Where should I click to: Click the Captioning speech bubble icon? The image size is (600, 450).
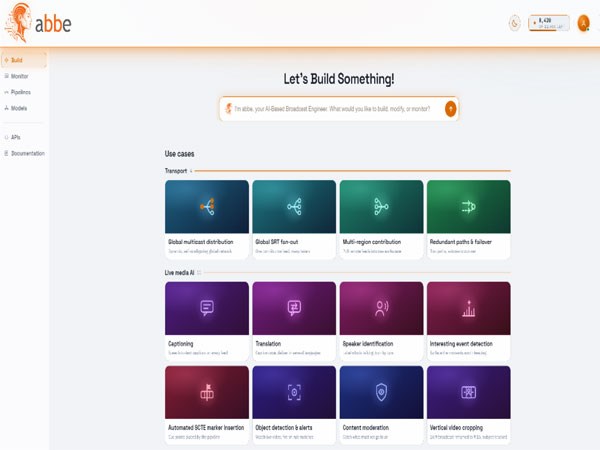point(207,308)
